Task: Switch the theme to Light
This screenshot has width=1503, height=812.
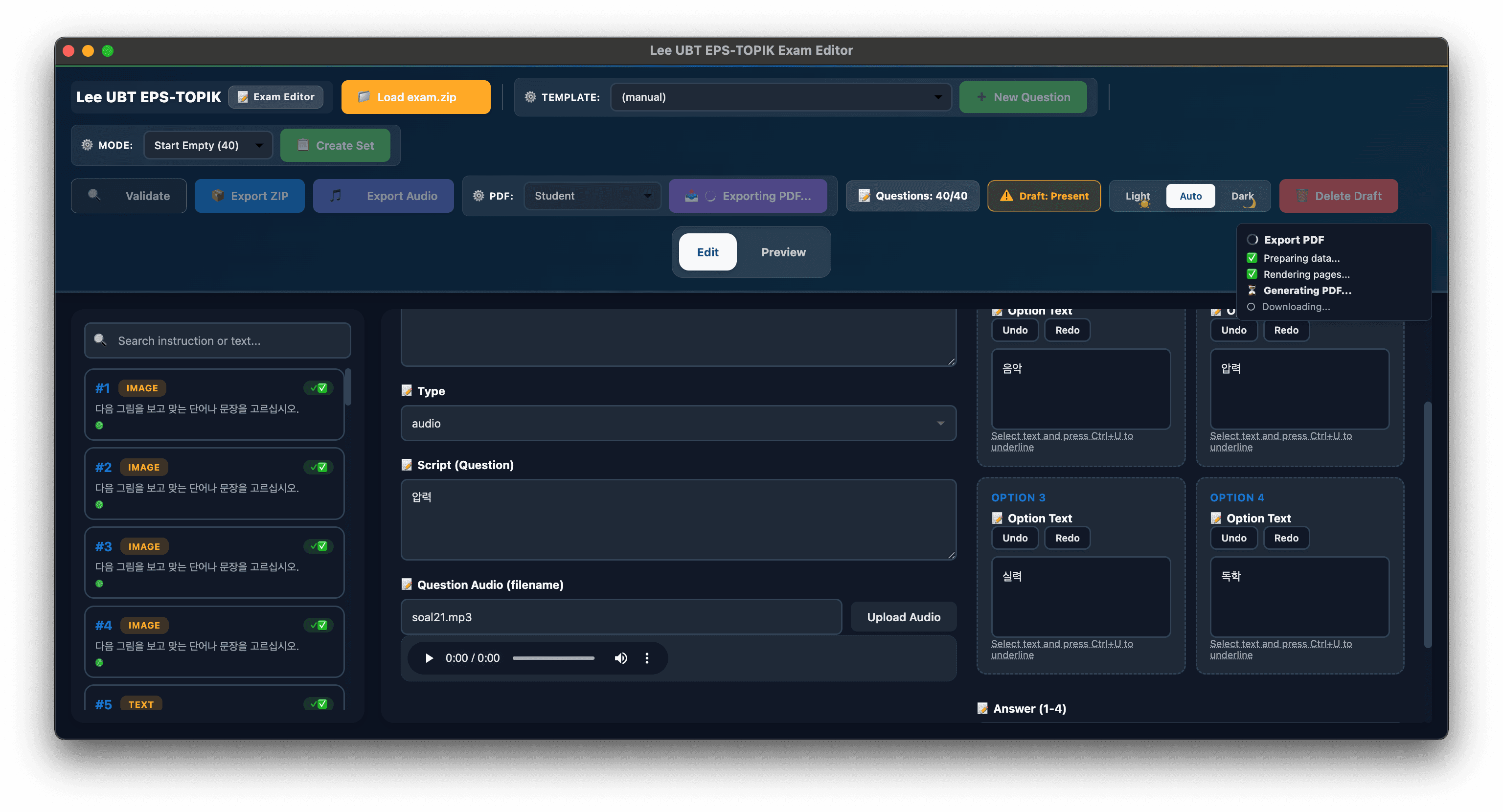Action: (1137, 196)
